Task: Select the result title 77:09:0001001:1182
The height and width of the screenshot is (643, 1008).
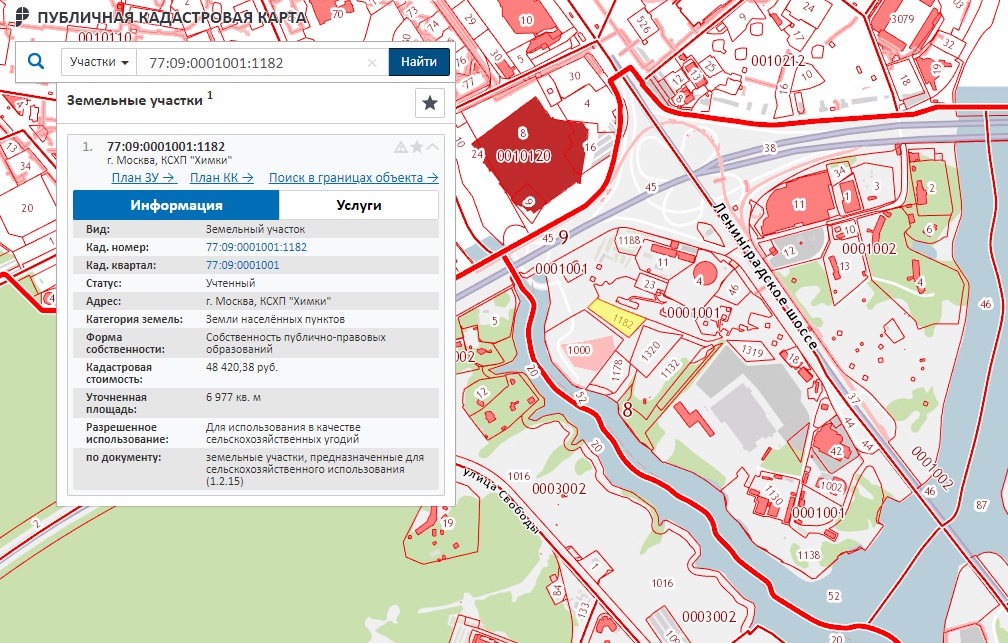Action: click(x=166, y=147)
